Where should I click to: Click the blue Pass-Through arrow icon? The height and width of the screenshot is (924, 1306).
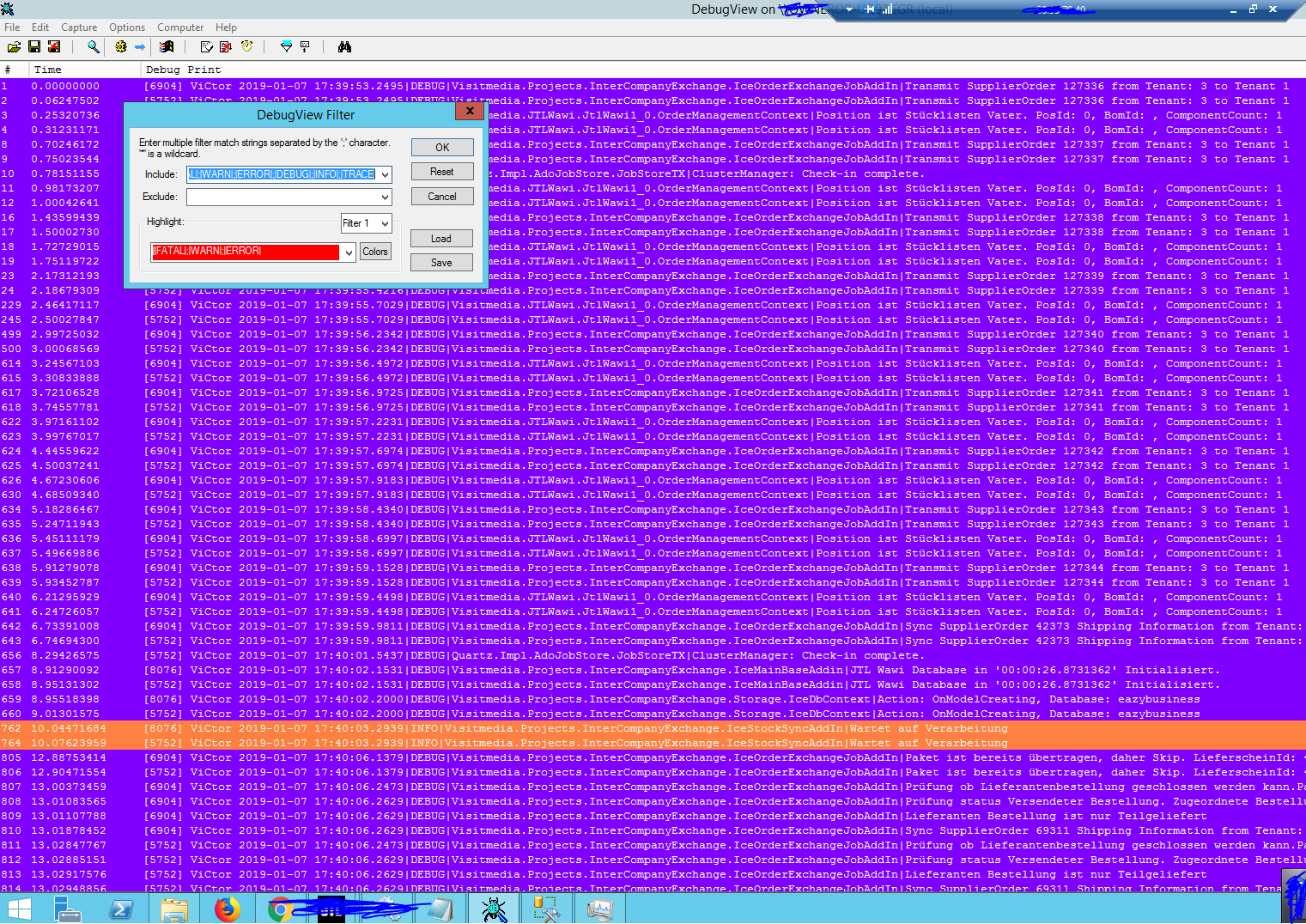tap(140, 46)
